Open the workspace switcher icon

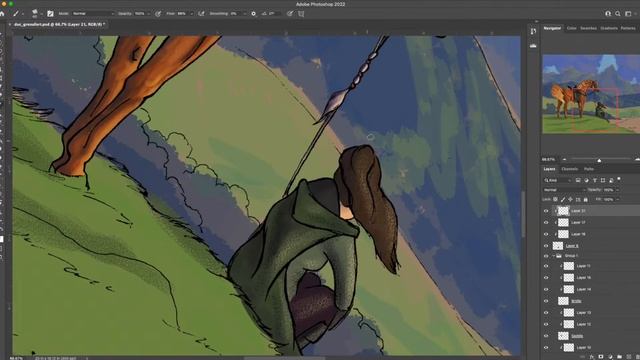pos(628,13)
